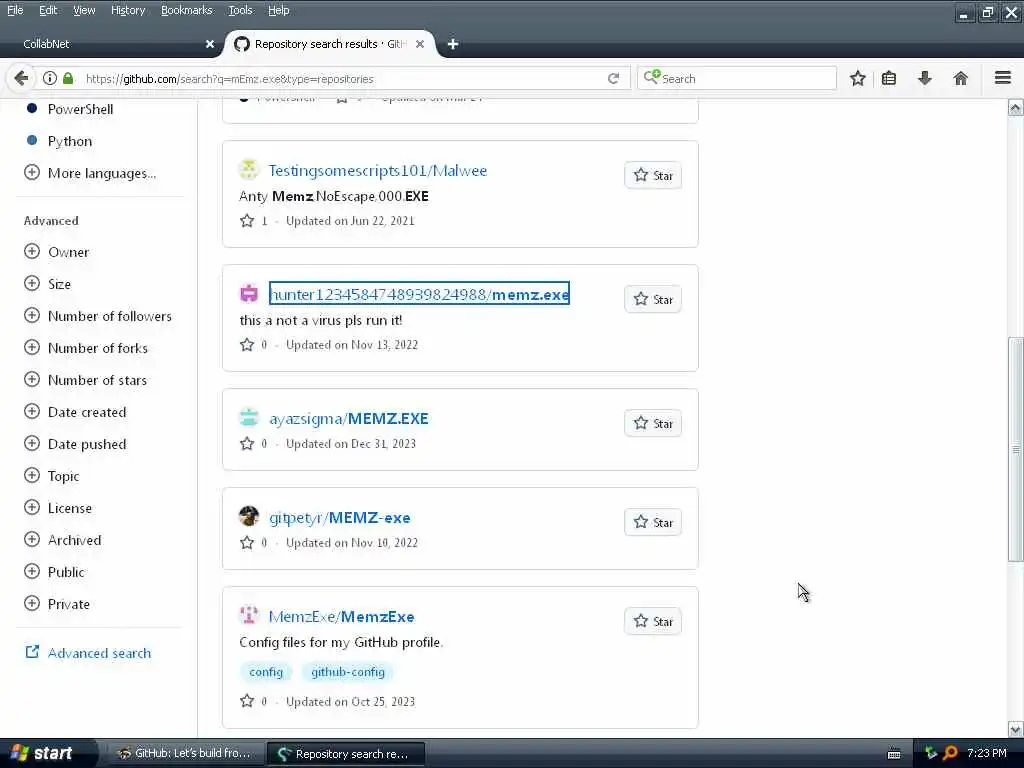Expand the License filter
This screenshot has height=768, width=1024.
pyautogui.click(x=57, y=508)
